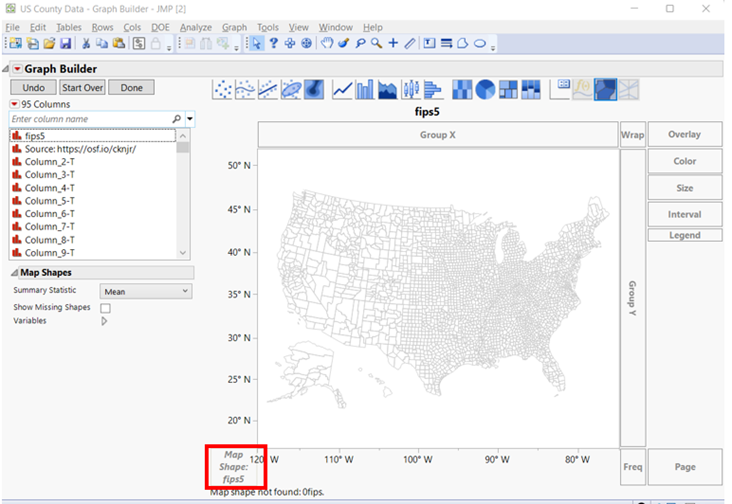The image size is (732, 504).
Task: Open the File menu
Action: coord(12,28)
